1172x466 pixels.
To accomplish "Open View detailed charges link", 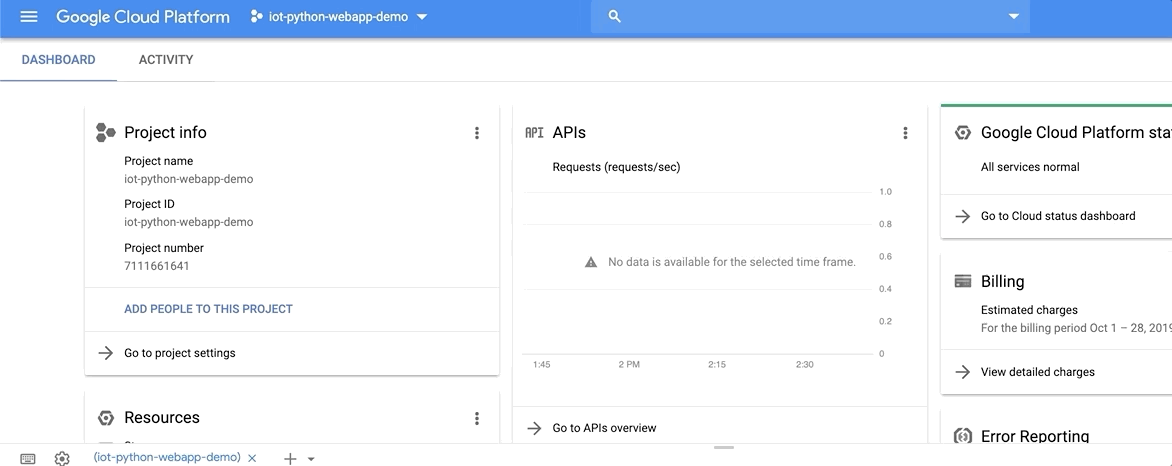I will click(1037, 372).
